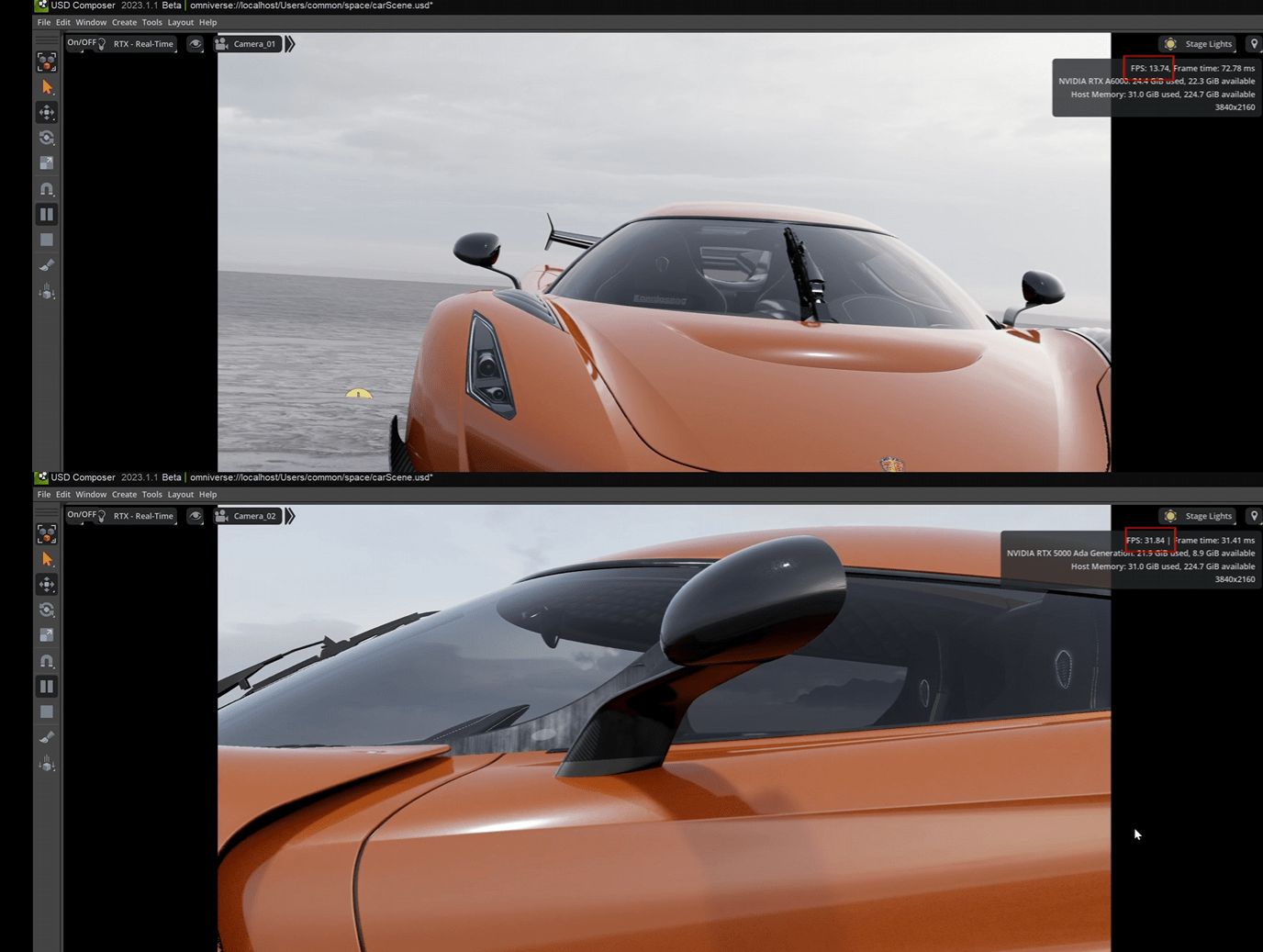Viewport: 1263px width, 952px height.
Task: Pick the Scale tool in the top window
Action: (x=47, y=163)
